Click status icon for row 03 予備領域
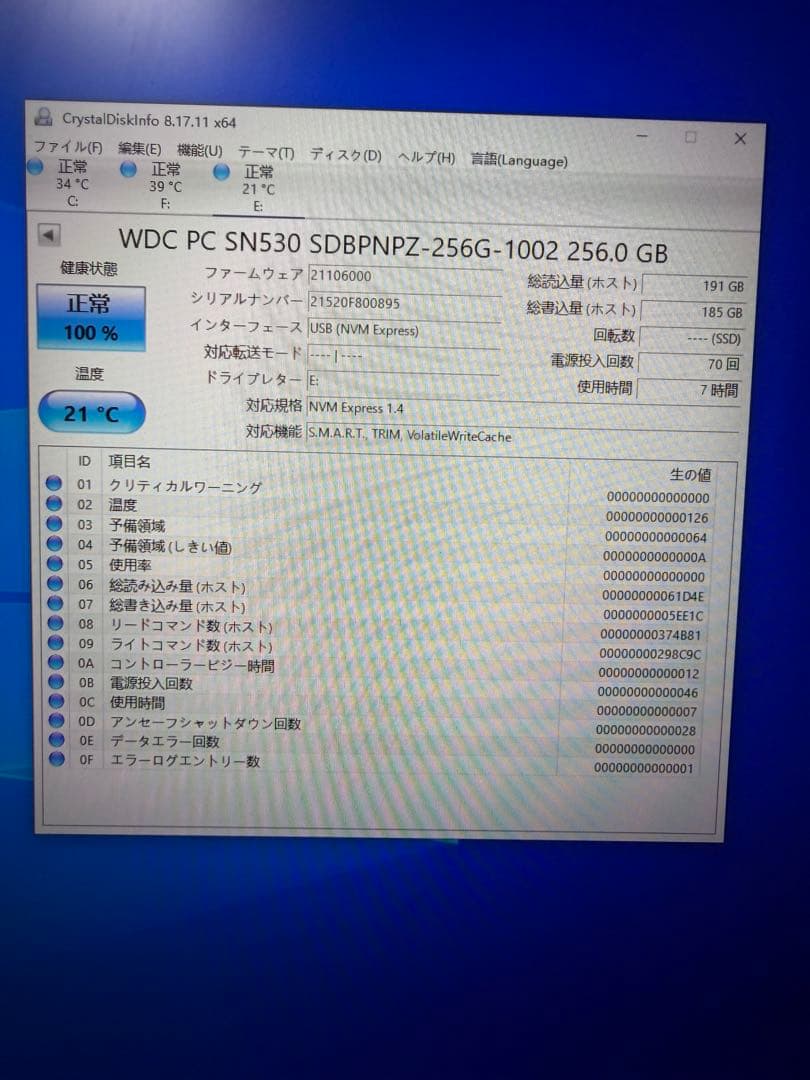810x1080 pixels. coord(54,523)
